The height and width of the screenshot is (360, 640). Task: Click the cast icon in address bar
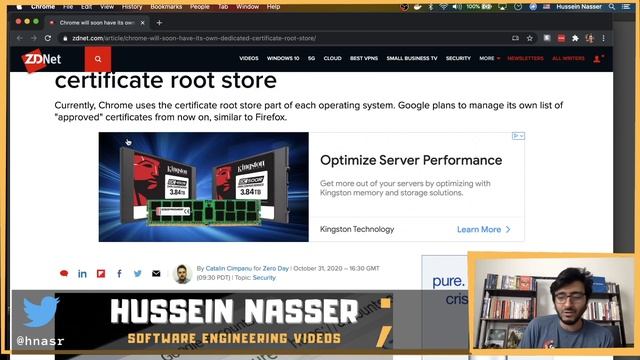516,38
